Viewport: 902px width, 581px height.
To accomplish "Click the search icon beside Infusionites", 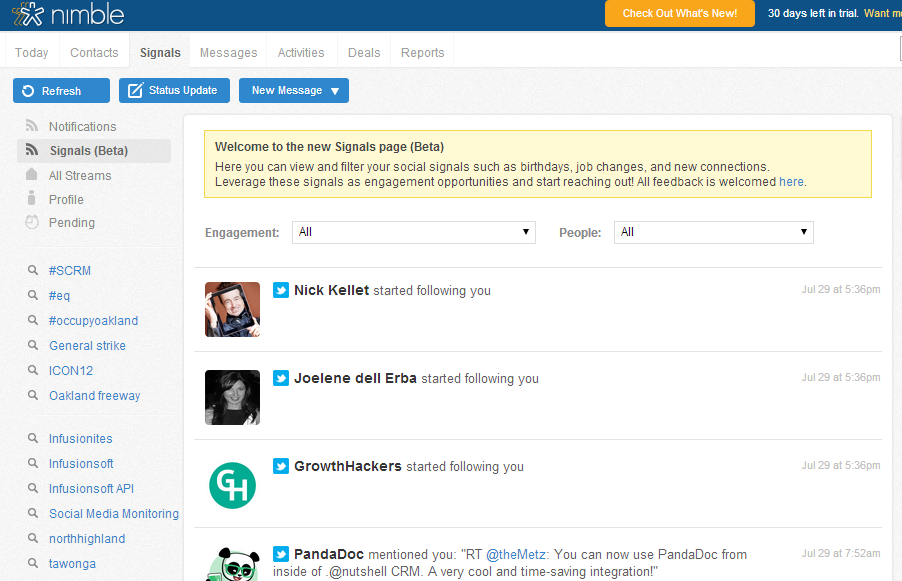I will (x=33, y=438).
